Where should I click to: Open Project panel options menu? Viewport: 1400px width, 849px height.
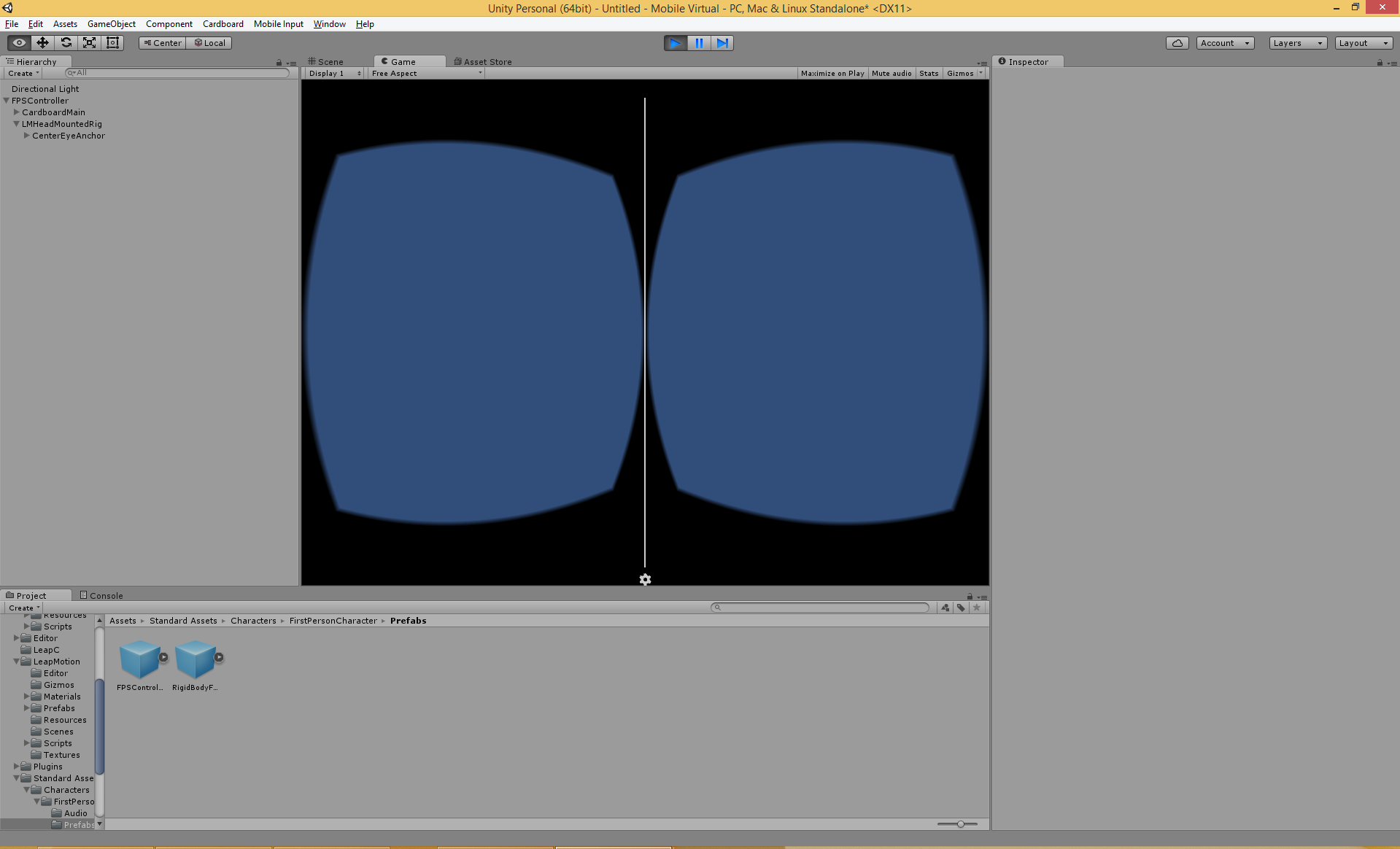(x=983, y=597)
